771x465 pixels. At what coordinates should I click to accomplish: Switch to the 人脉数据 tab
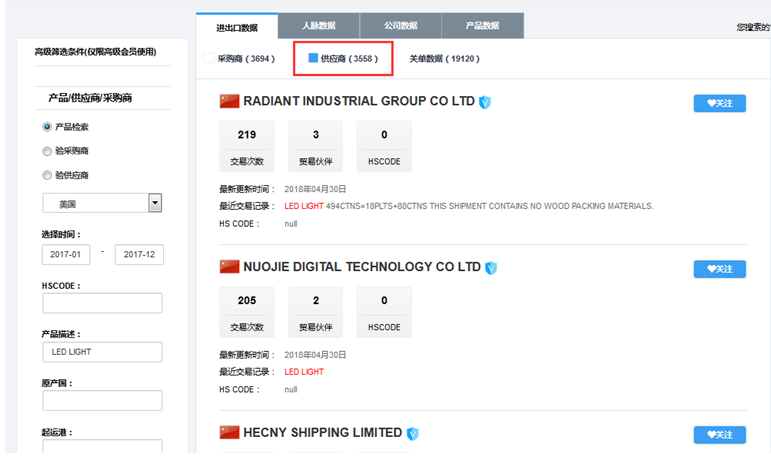pyautogui.click(x=319, y=26)
